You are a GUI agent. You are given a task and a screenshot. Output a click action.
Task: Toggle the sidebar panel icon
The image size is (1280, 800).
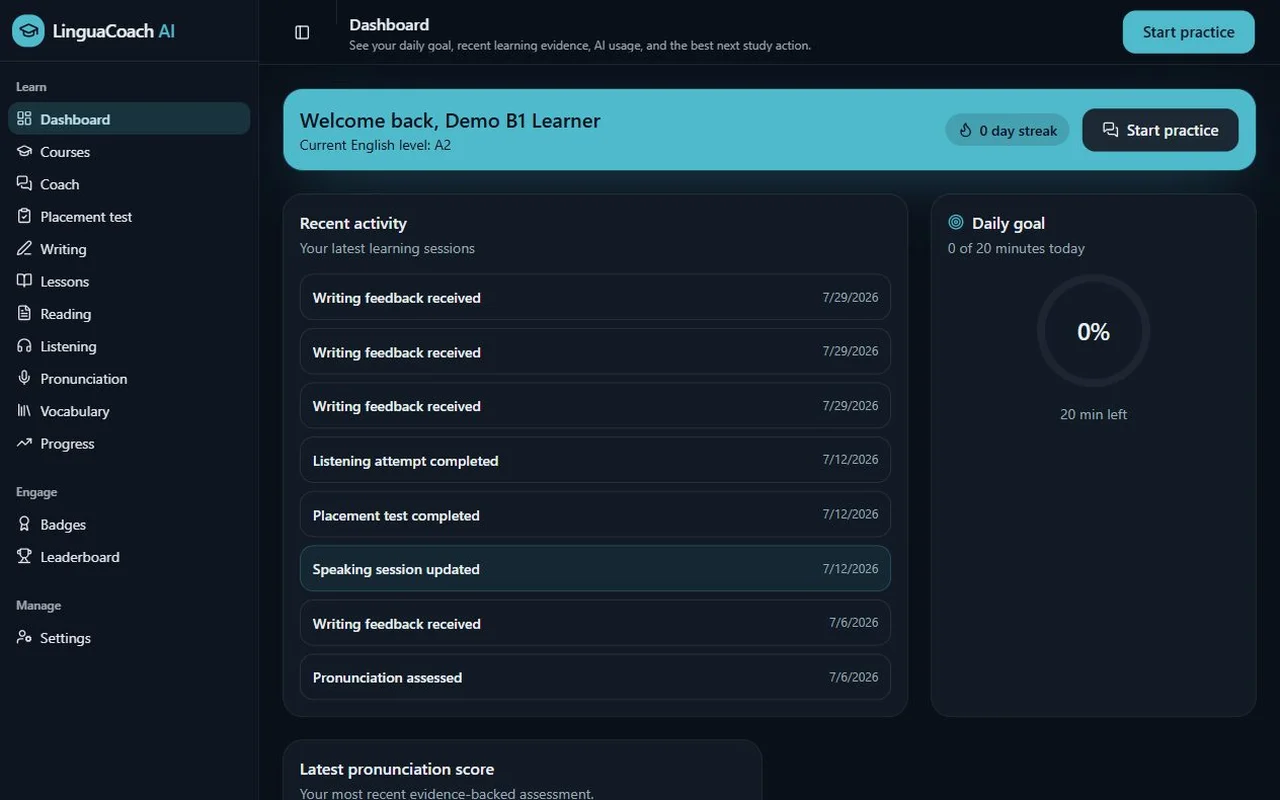click(x=302, y=32)
